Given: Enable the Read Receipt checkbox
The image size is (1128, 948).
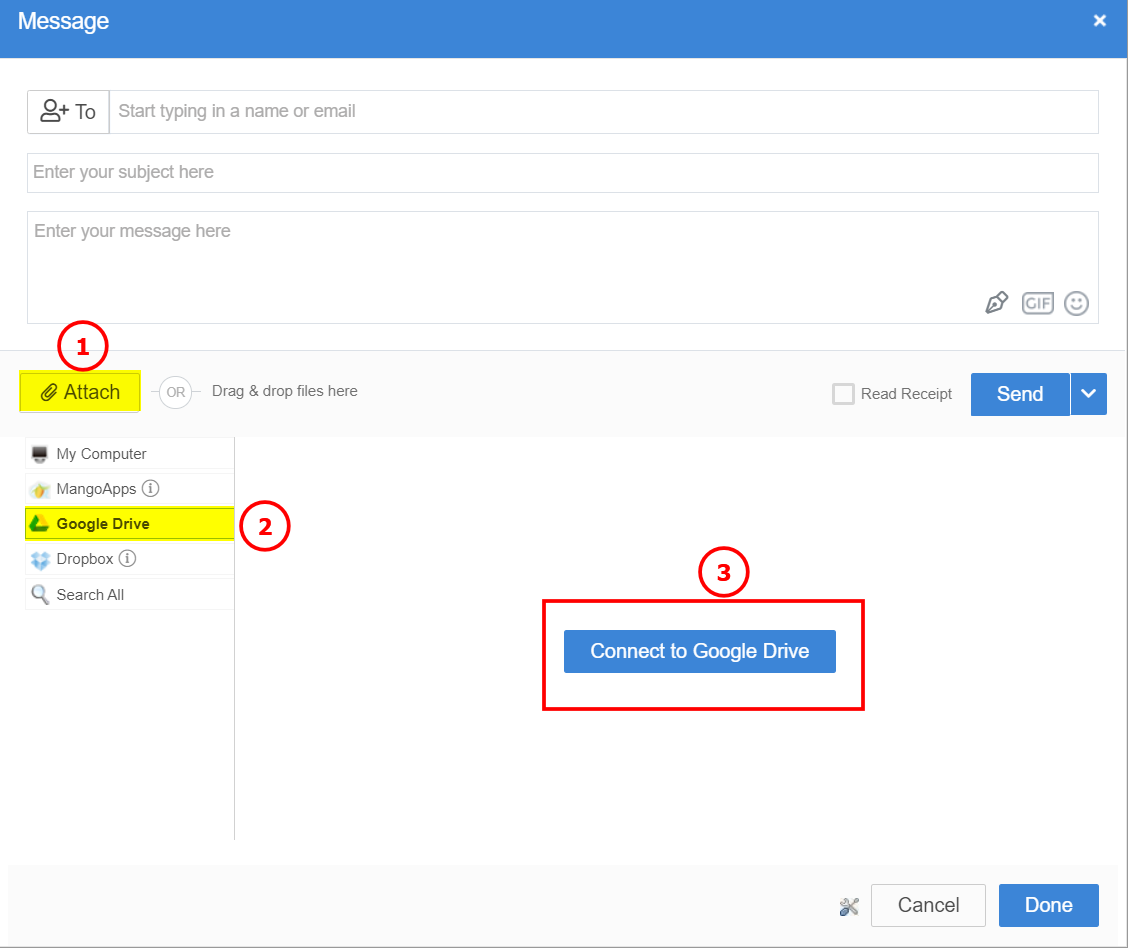Looking at the screenshot, I should pyautogui.click(x=843, y=394).
